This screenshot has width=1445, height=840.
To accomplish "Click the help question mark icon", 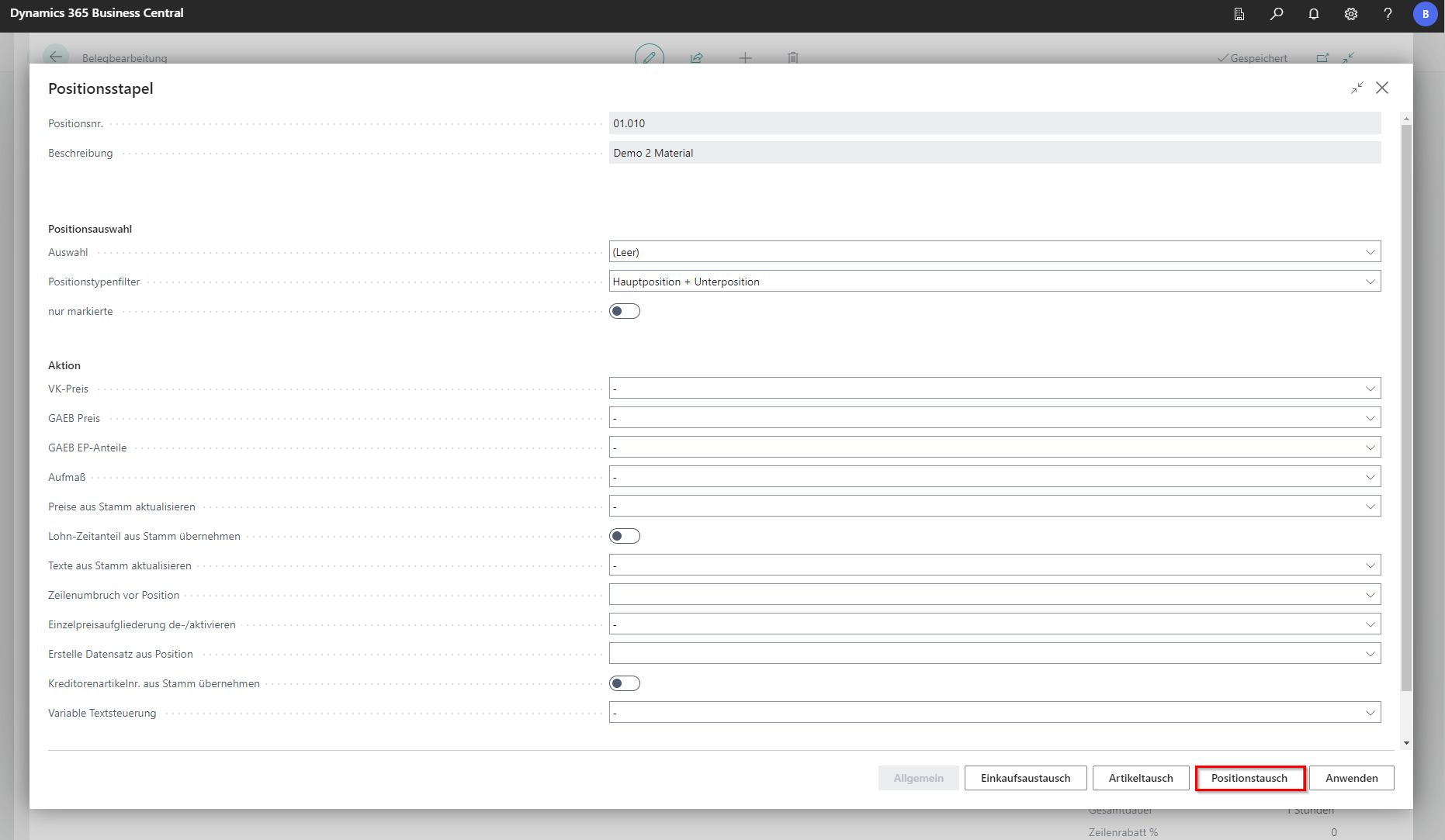I will tap(1388, 14).
